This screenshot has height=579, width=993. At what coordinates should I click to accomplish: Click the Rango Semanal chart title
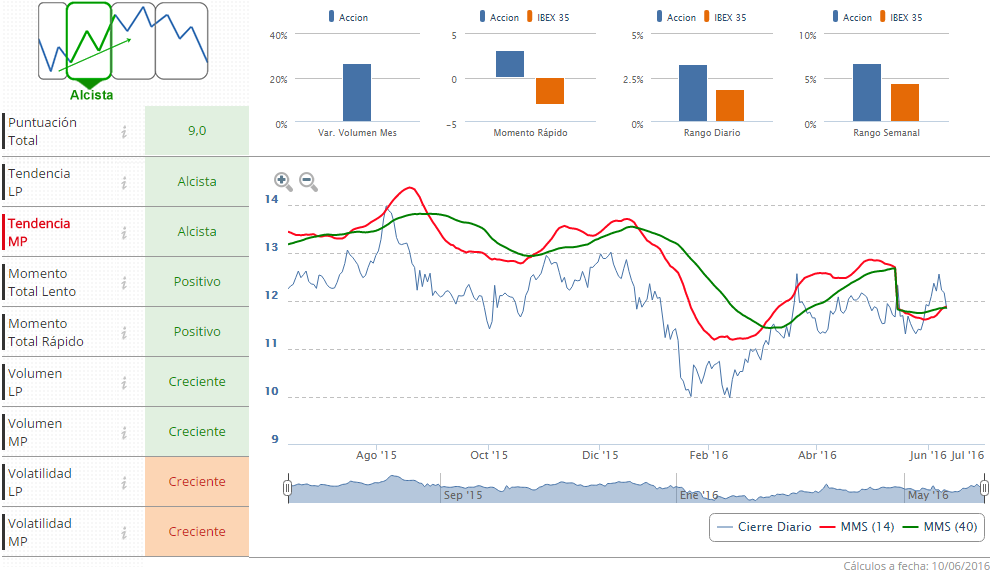pyautogui.click(x=886, y=133)
